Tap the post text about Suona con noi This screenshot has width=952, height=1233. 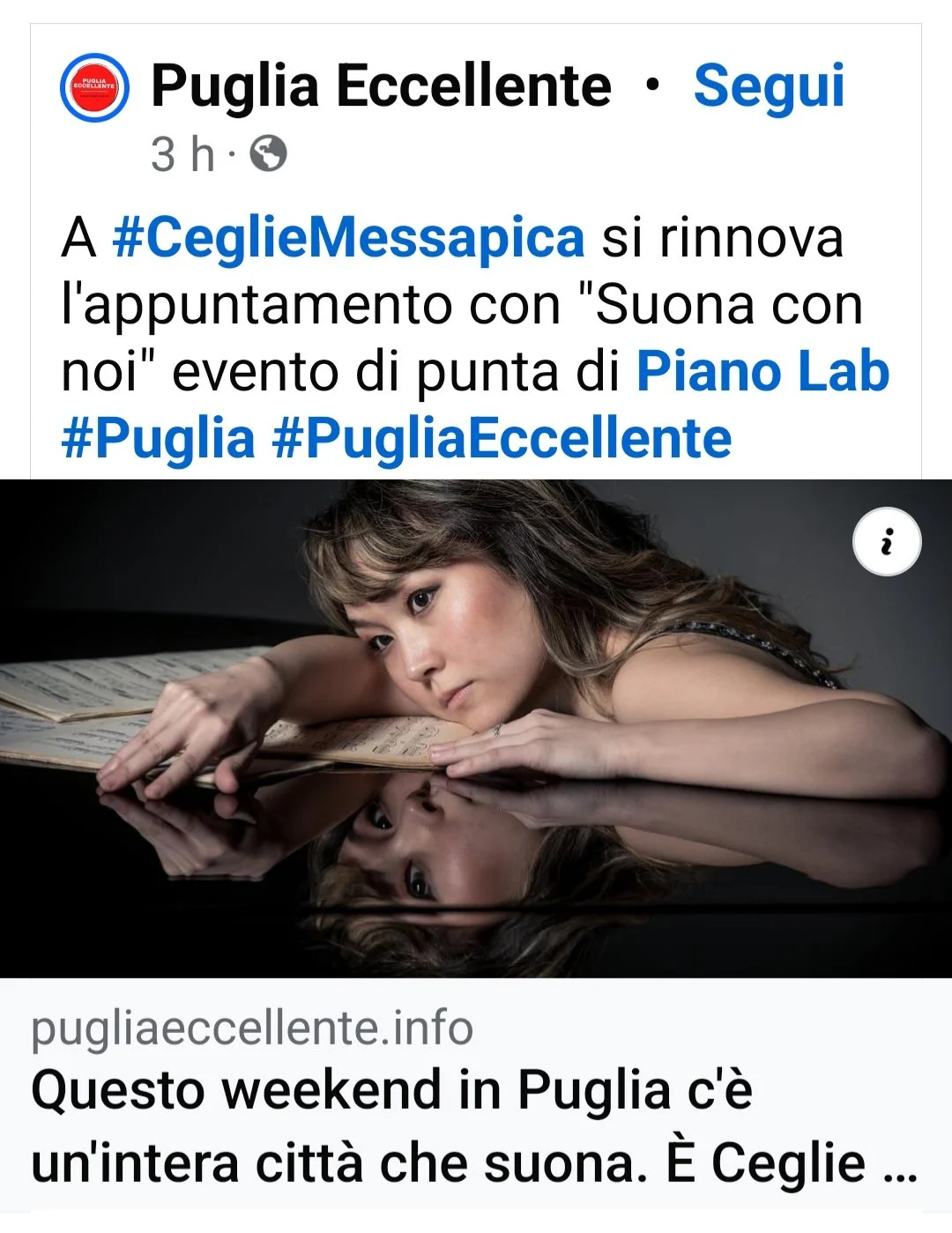tap(476, 338)
